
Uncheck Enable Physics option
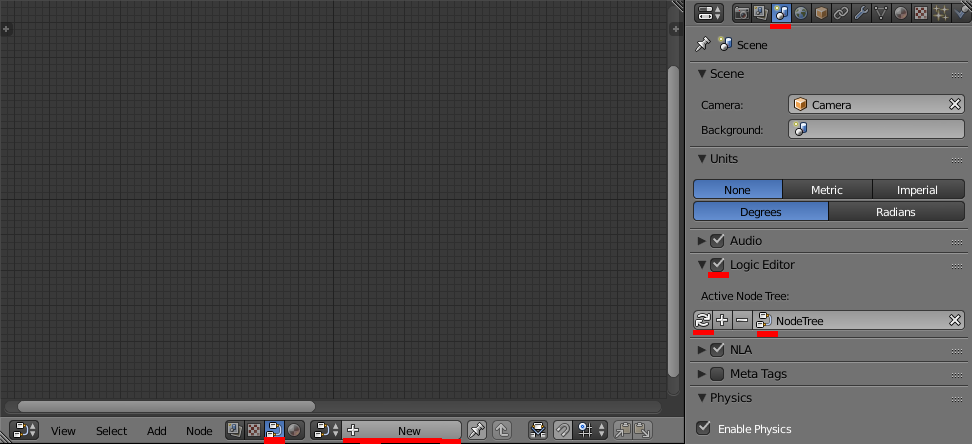tap(703, 428)
